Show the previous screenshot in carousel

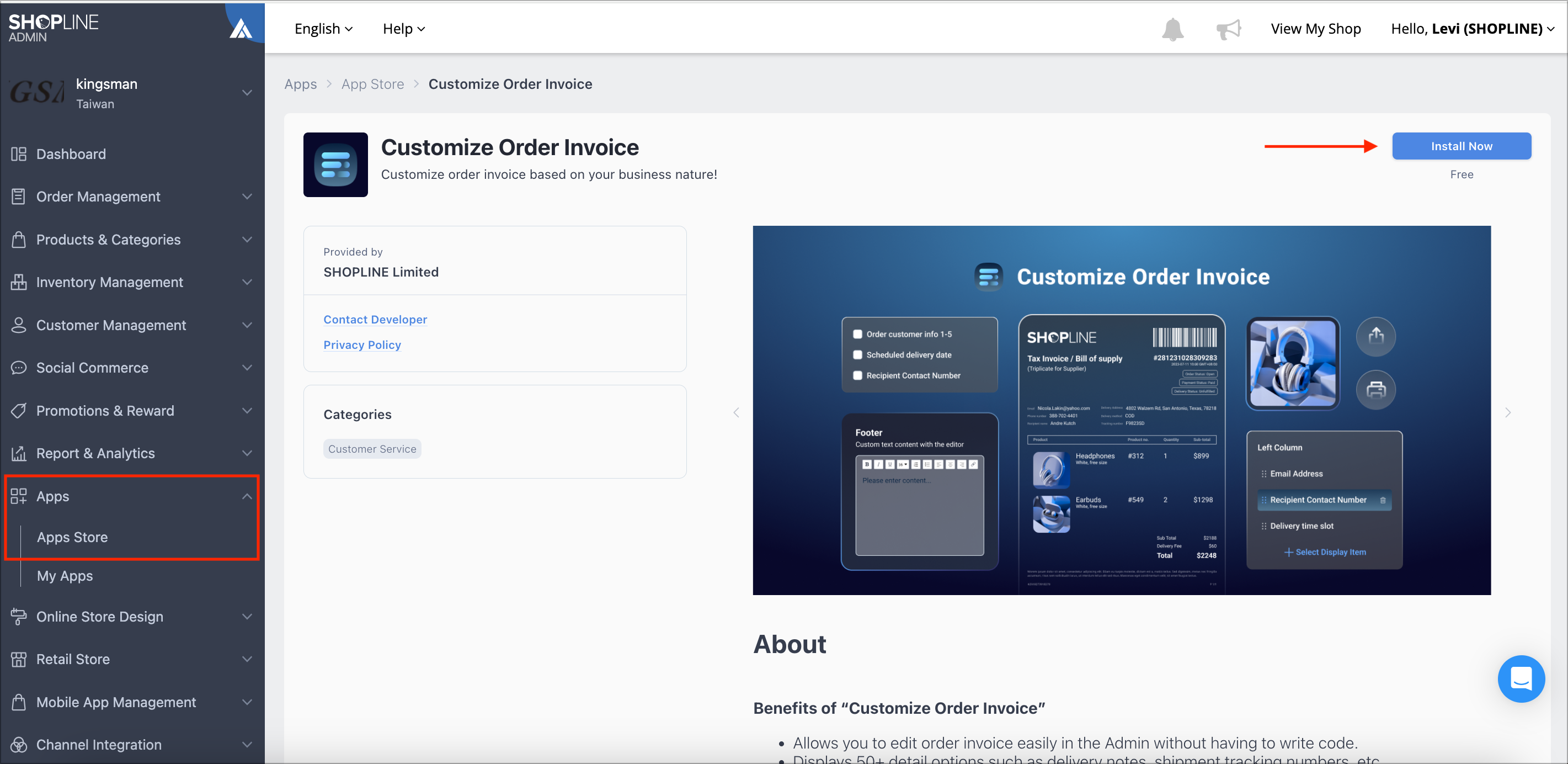(736, 412)
